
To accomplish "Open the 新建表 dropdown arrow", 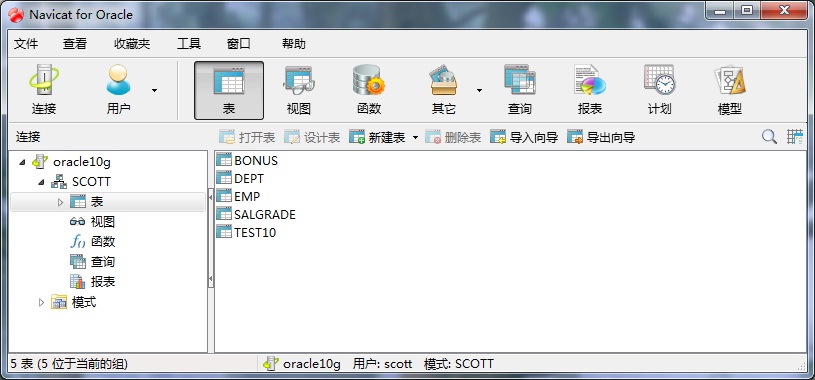I will 415,138.
